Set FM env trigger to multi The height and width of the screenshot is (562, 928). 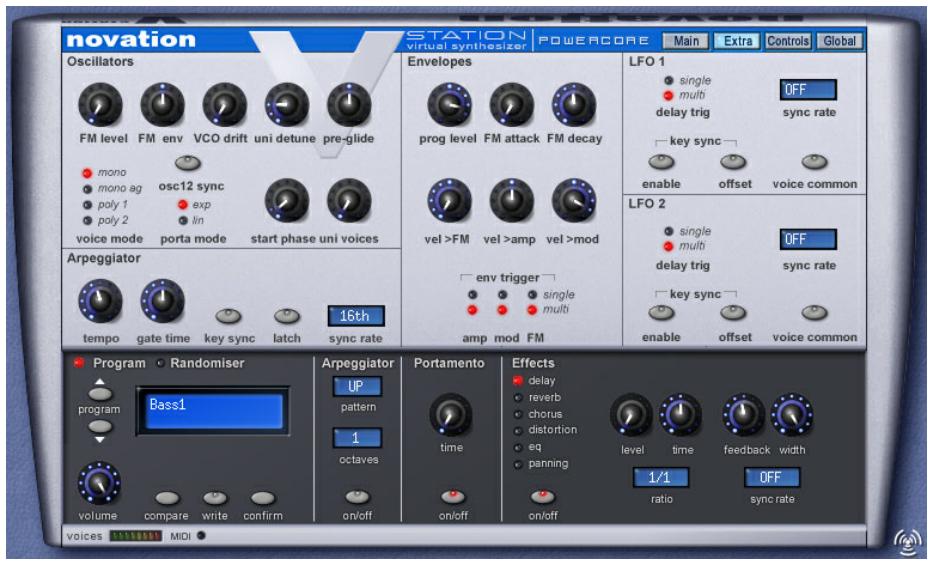(532, 309)
